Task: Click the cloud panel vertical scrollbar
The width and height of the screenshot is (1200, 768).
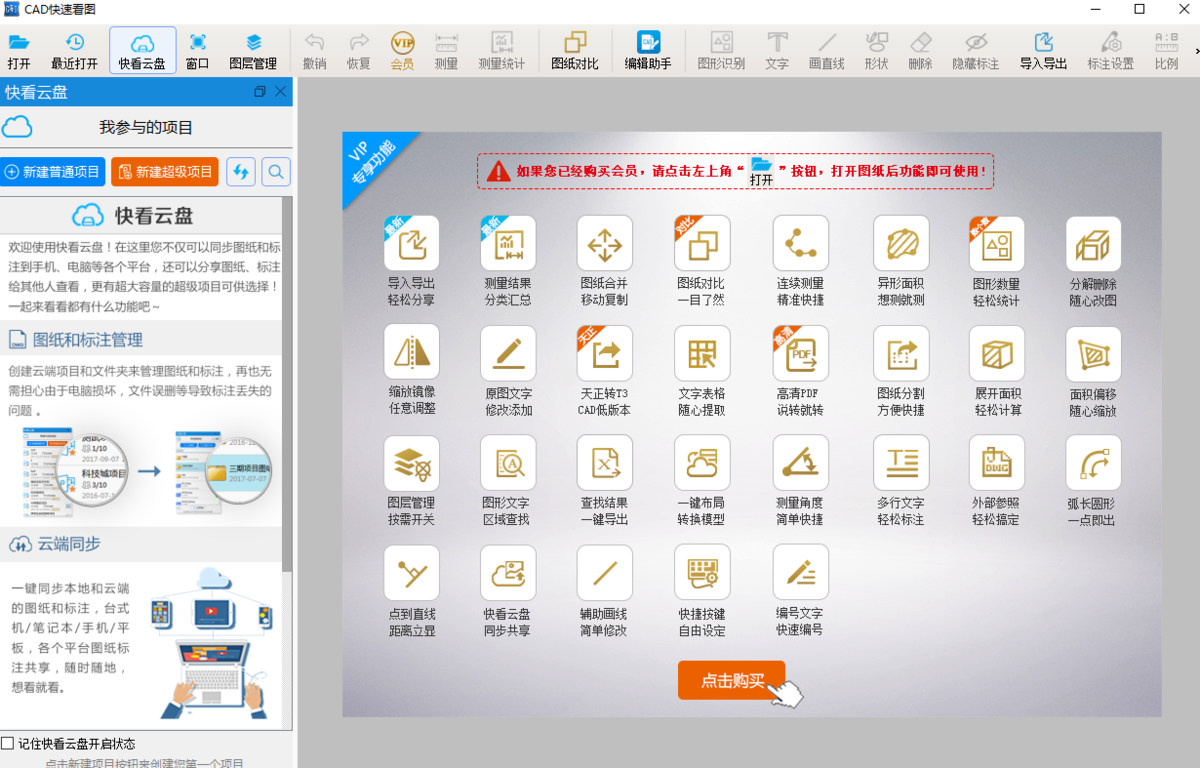Action: pos(287,385)
